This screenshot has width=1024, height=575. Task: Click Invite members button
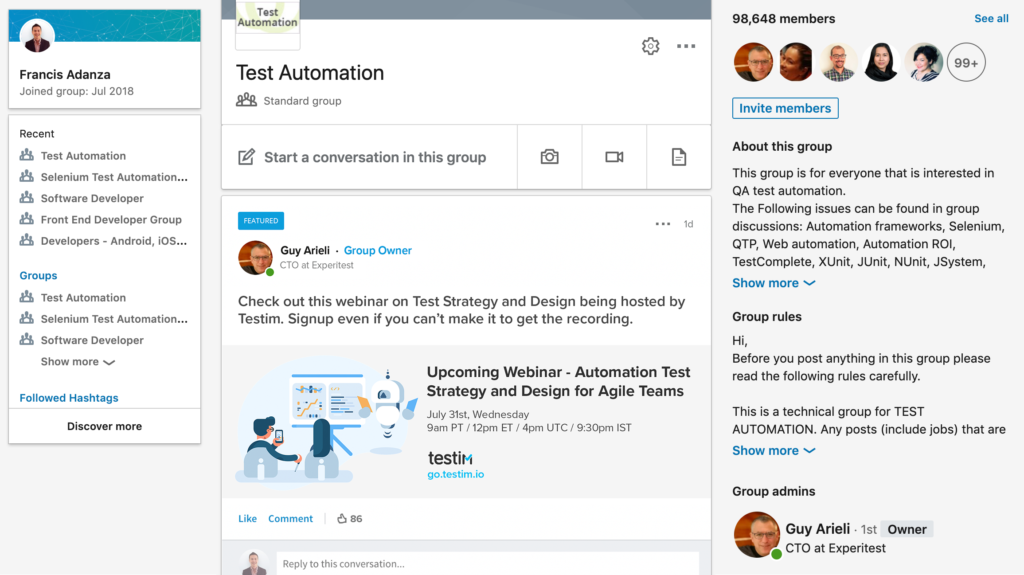click(x=785, y=108)
